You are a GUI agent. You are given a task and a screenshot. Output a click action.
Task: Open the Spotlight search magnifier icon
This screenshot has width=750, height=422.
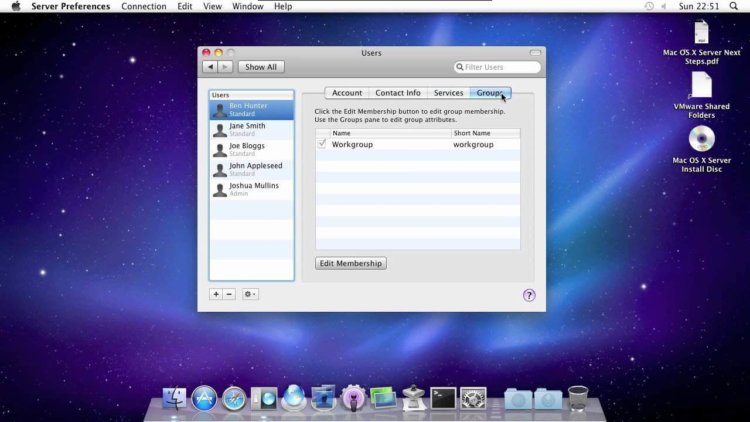click(733, 6)
